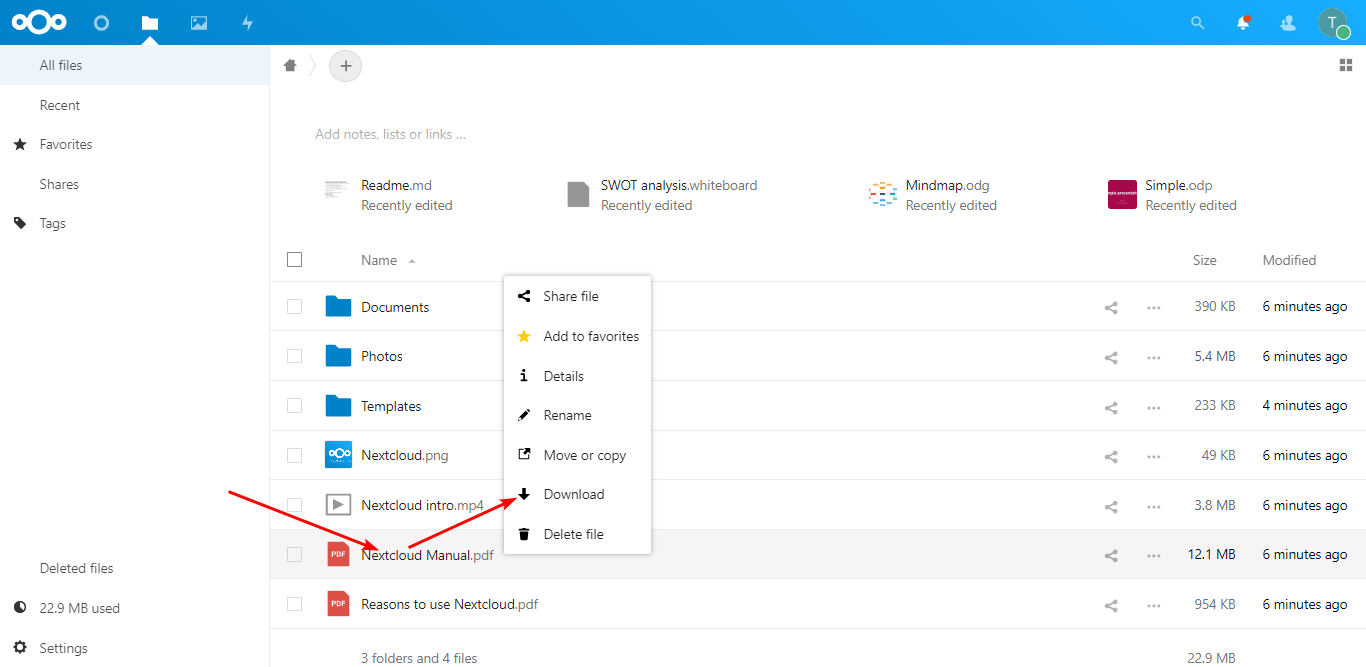The width and height of the screenshot is (1366, 667).
Task: Click the Nextcloud Manual PDF icon
Action: tap(339, 554)
